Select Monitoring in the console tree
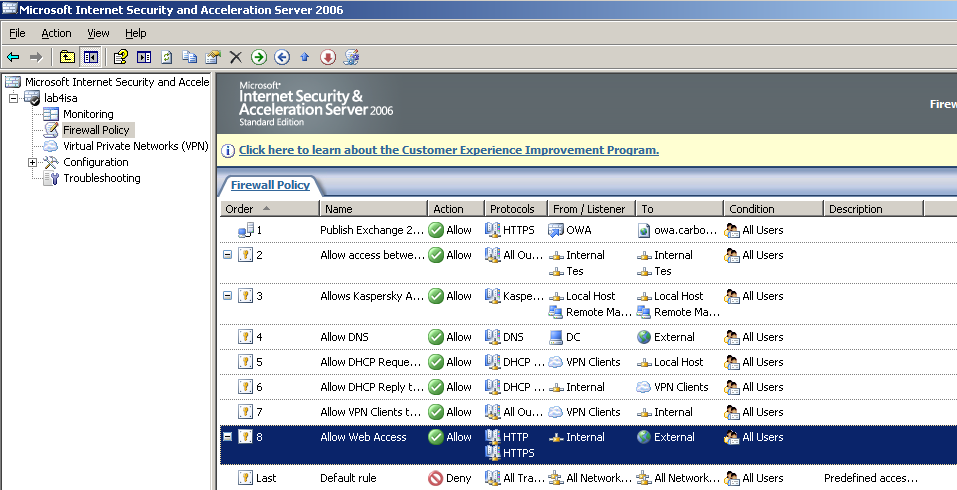 [88, 114]
